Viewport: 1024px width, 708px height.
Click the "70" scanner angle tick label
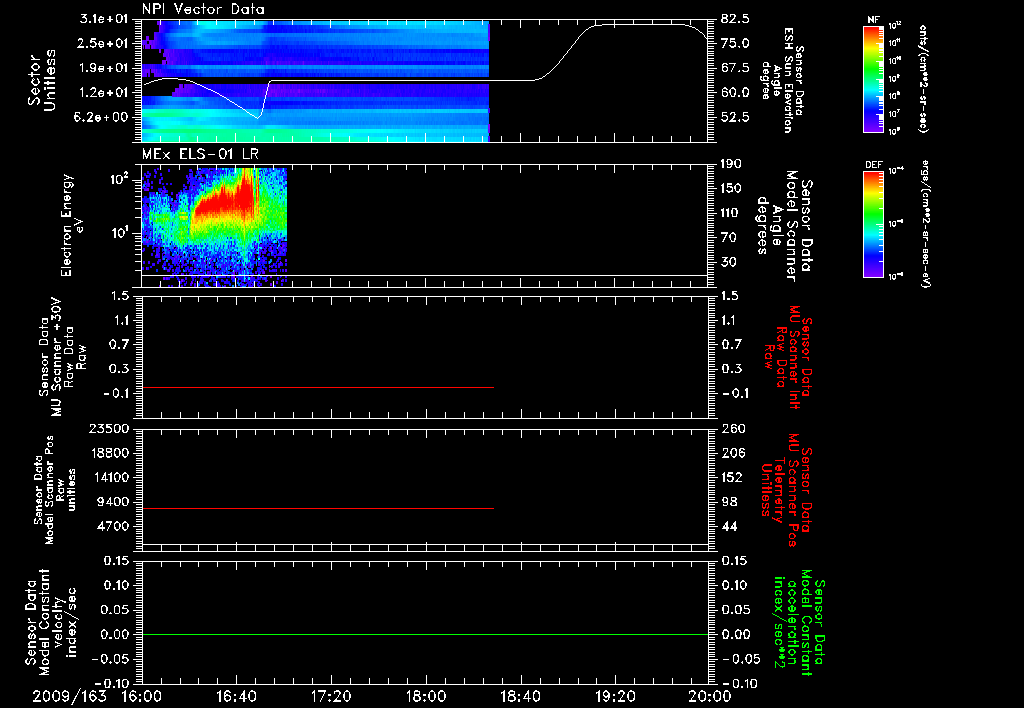pos(728,238)
